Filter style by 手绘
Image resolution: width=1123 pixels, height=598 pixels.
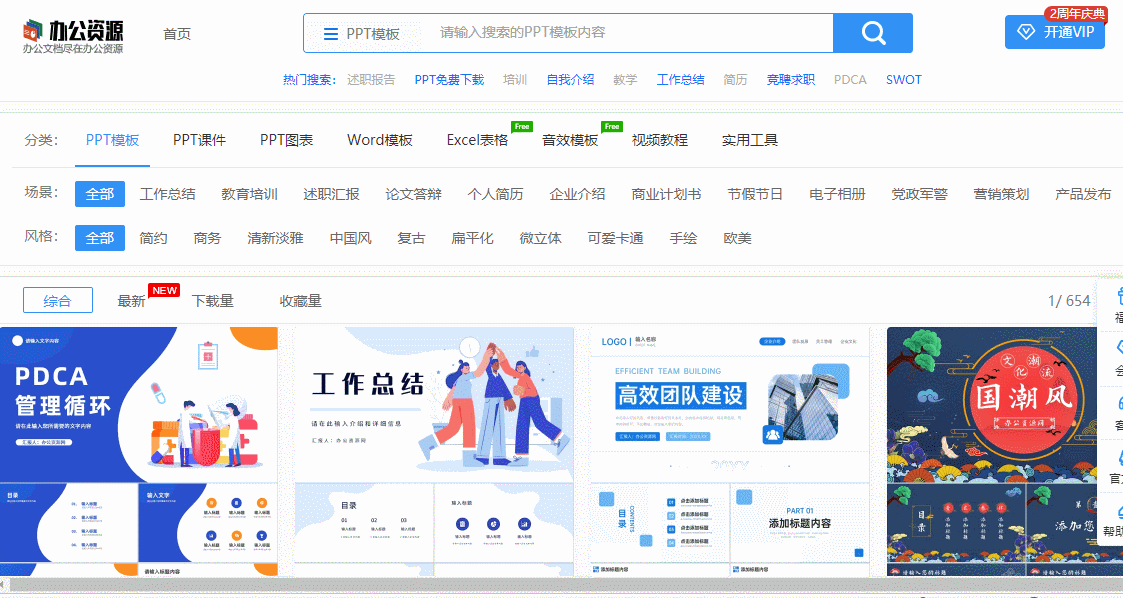683,238
